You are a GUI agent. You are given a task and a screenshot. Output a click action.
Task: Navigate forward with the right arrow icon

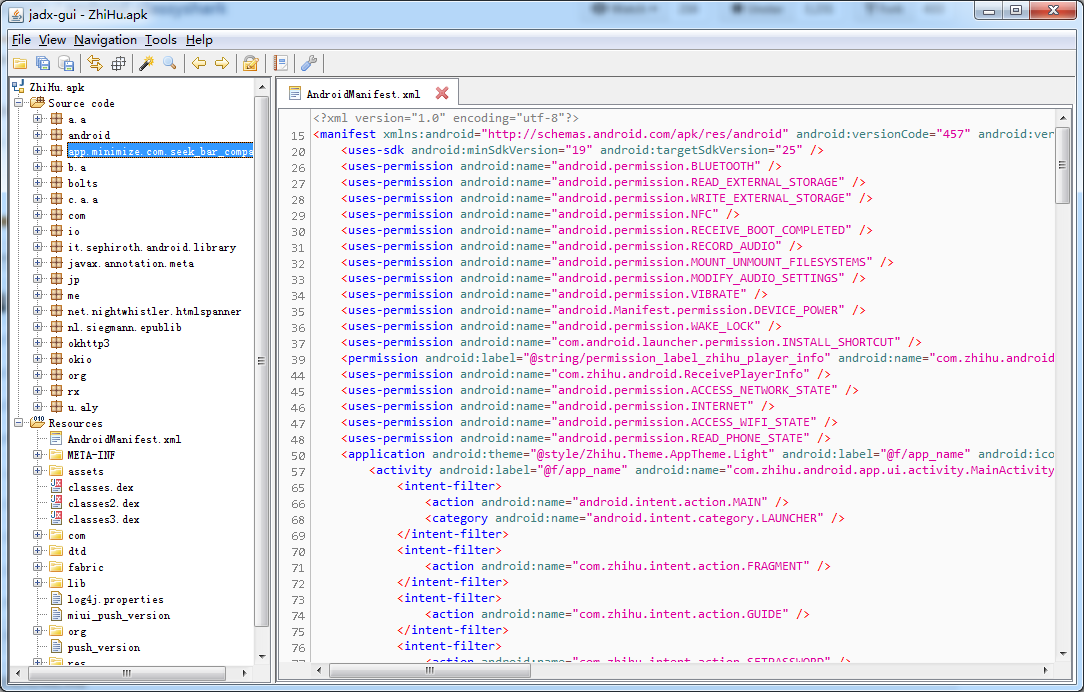click(222, 63)
